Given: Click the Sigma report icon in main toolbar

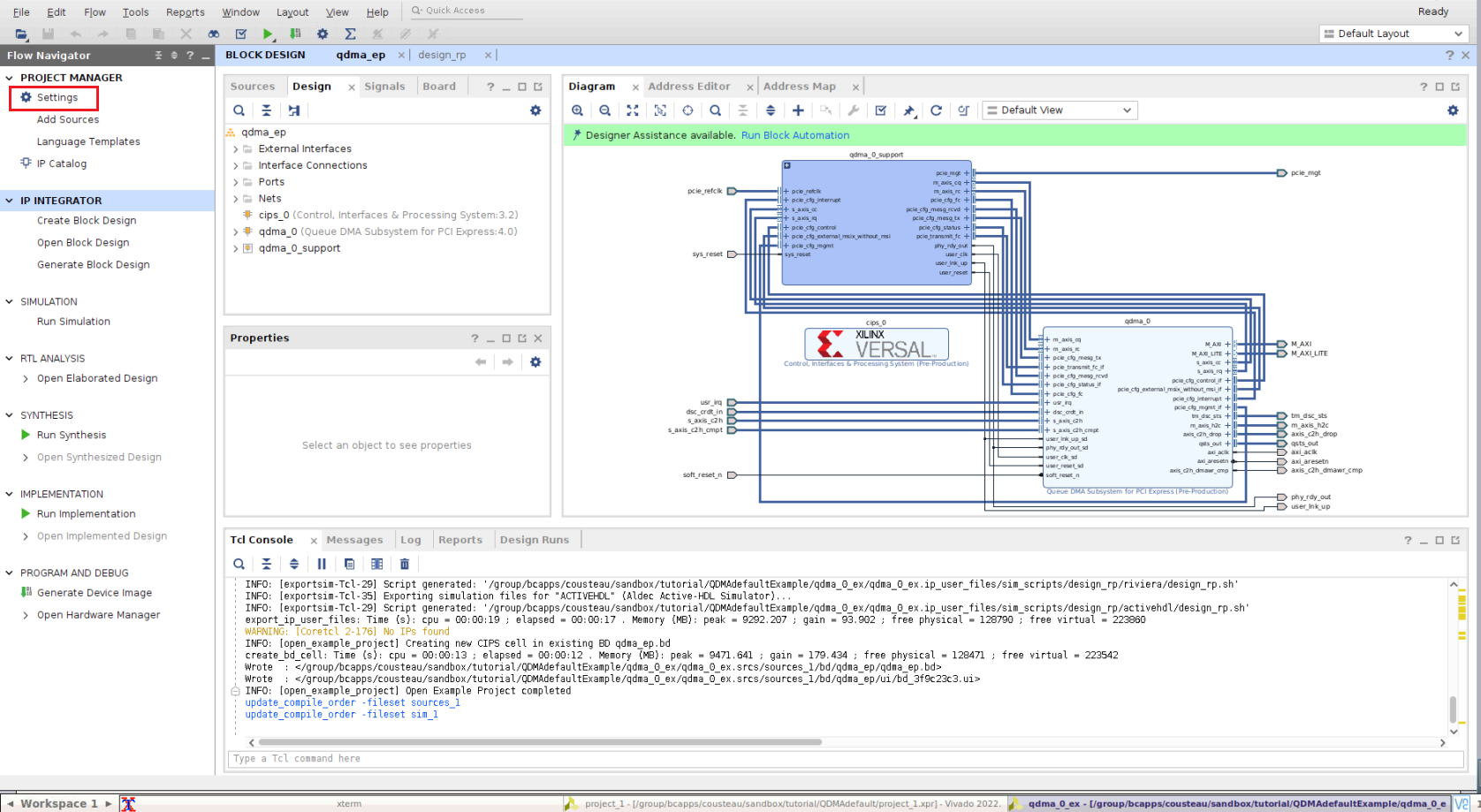Looking at the screenshot, I should coord(350,34).
